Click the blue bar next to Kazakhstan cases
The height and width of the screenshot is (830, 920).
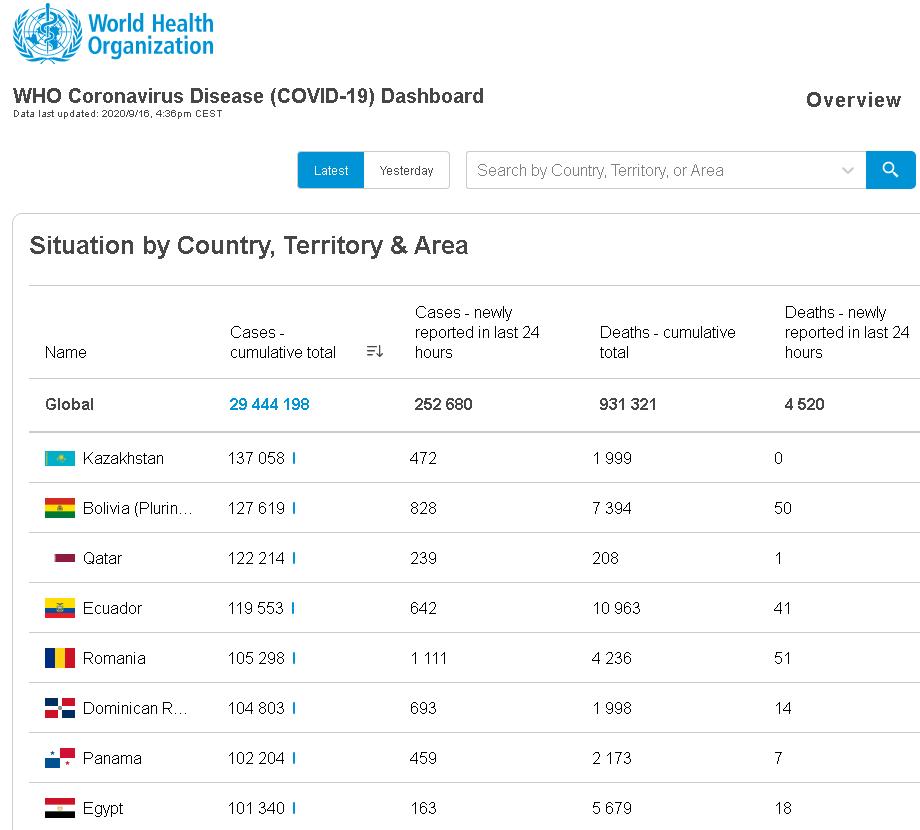click(294, 458)
